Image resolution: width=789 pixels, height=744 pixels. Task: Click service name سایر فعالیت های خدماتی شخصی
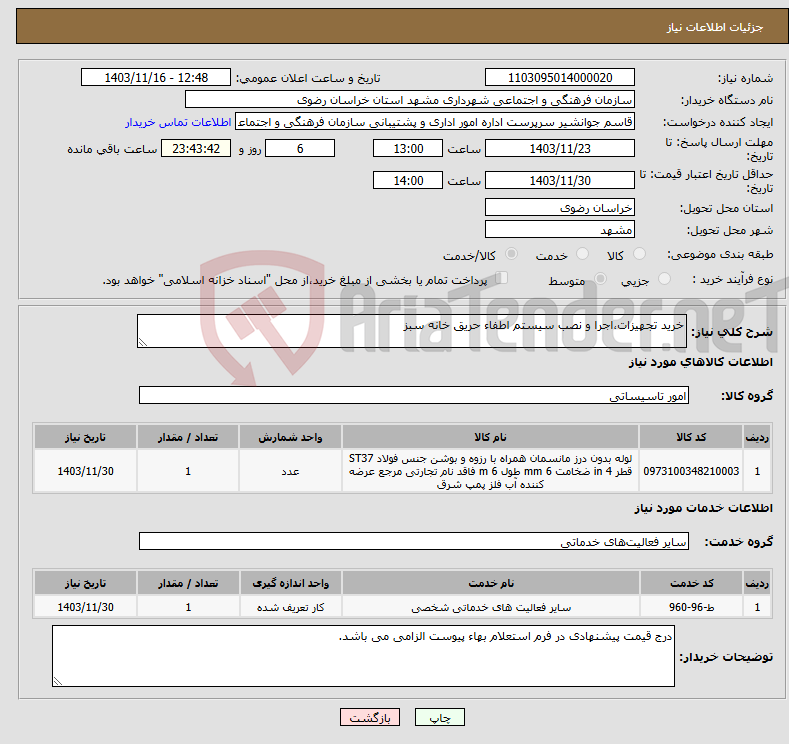coord(491,607)
